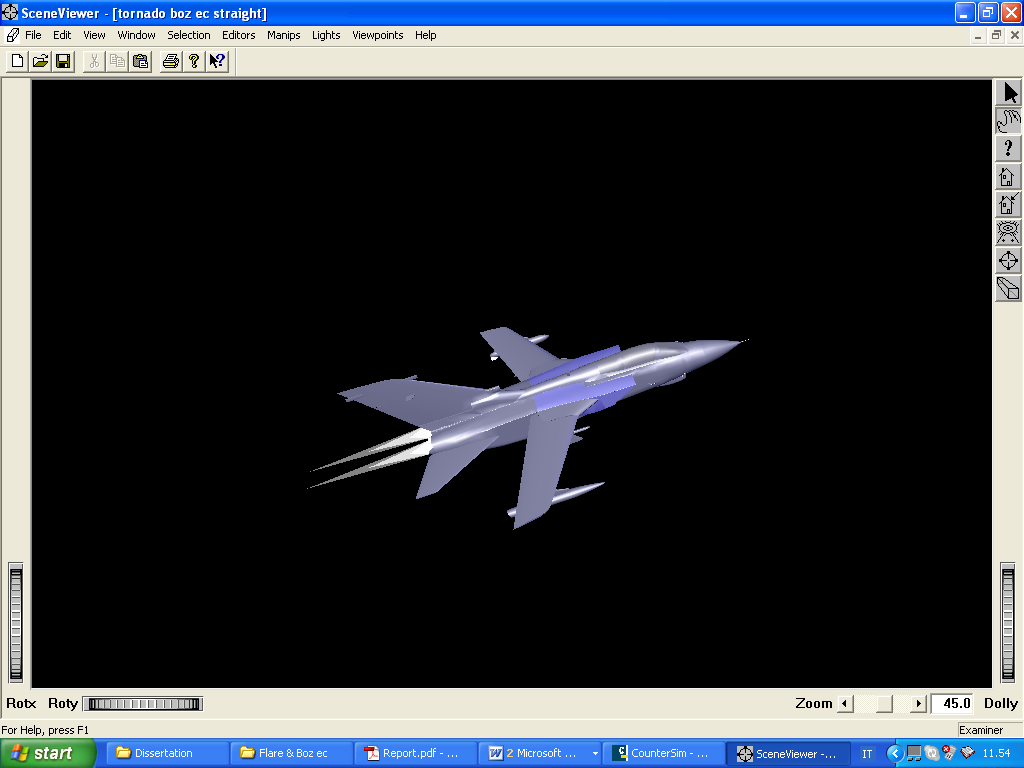Click the IT language indicator
Viewport: 1024px width, 768px height.
tap(867, 754)
